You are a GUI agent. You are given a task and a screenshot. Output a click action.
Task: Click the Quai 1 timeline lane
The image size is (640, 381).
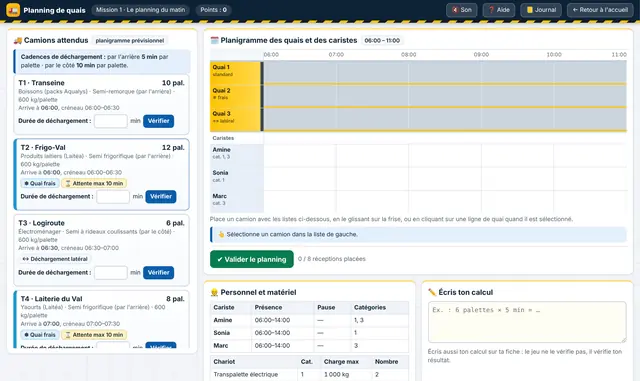[x=445, y=72]
